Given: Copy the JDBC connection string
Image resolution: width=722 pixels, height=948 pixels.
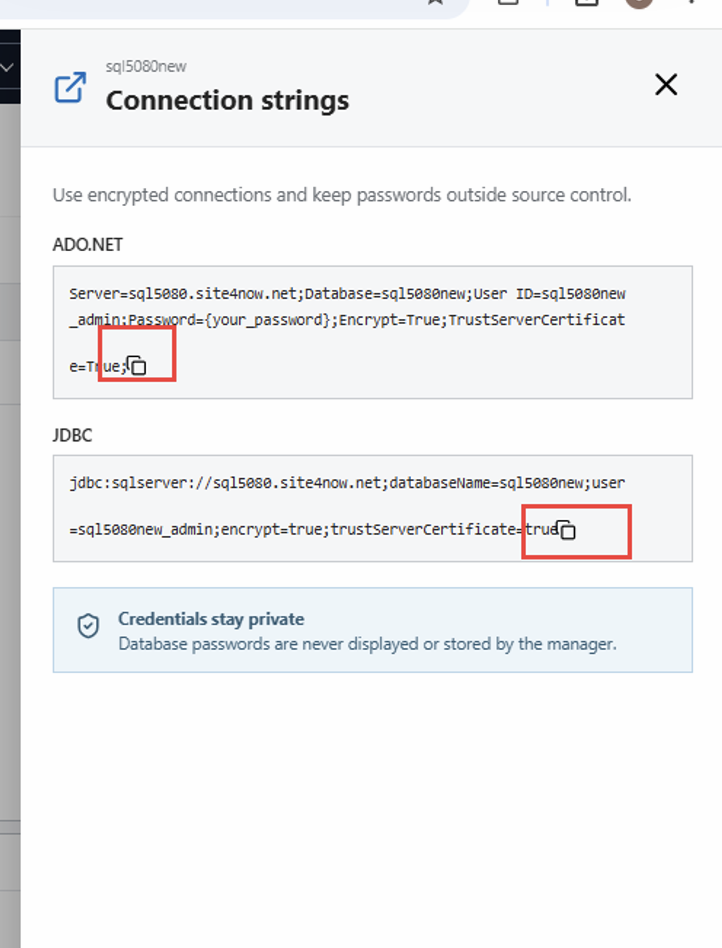Looking at the screenshot, I should 566,530.
